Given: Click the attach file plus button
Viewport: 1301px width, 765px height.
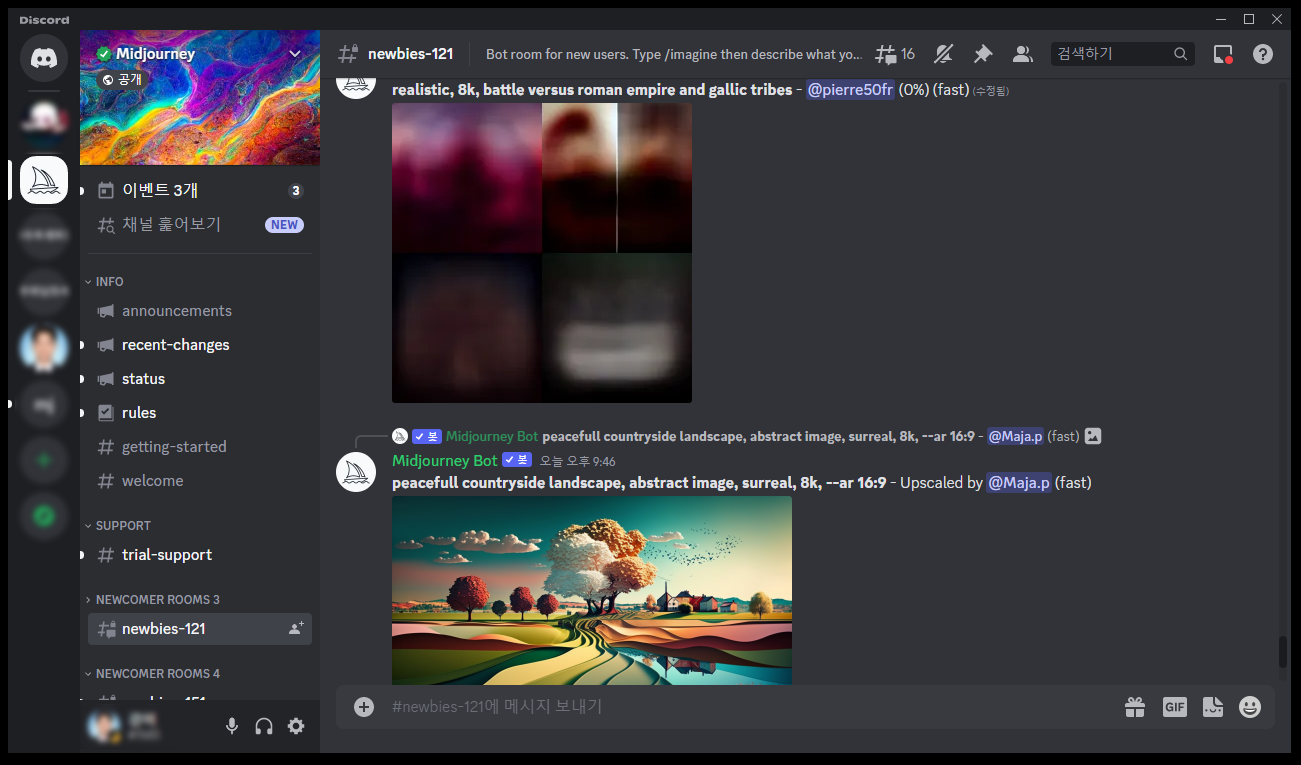Looking at the screenshot, I should (x=364, y=707).
